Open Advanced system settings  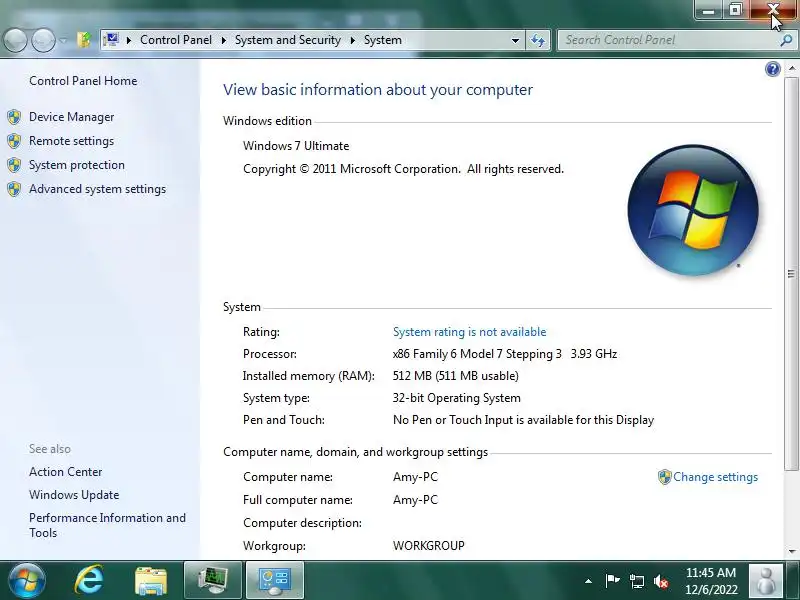pos(97,189)
